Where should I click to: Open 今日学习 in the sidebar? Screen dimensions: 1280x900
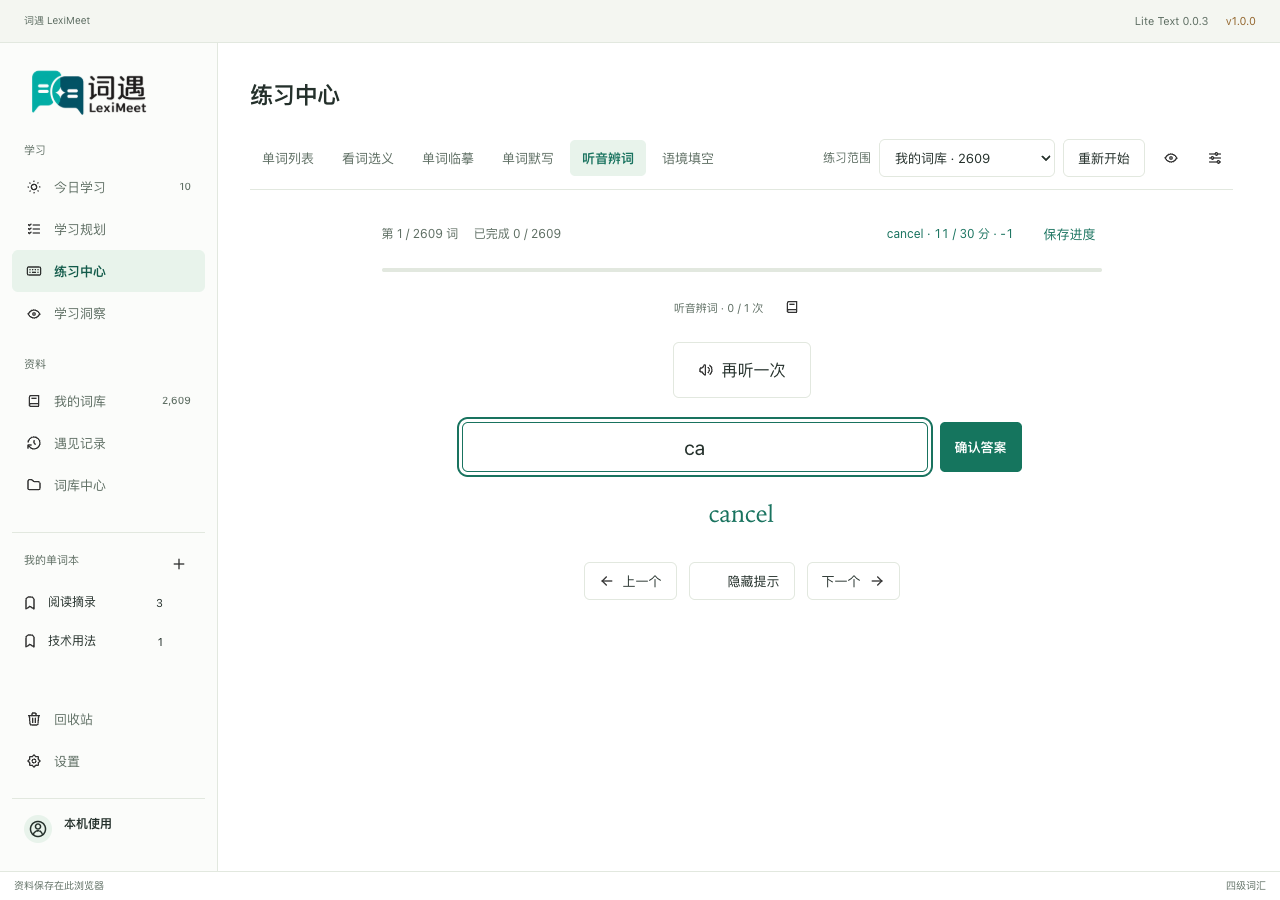pos(108,187)
